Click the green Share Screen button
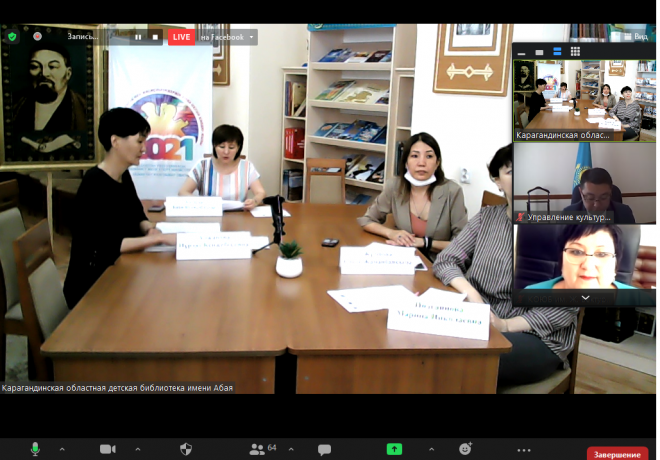This screenshot has height=460, width=660. click(394, 449)
